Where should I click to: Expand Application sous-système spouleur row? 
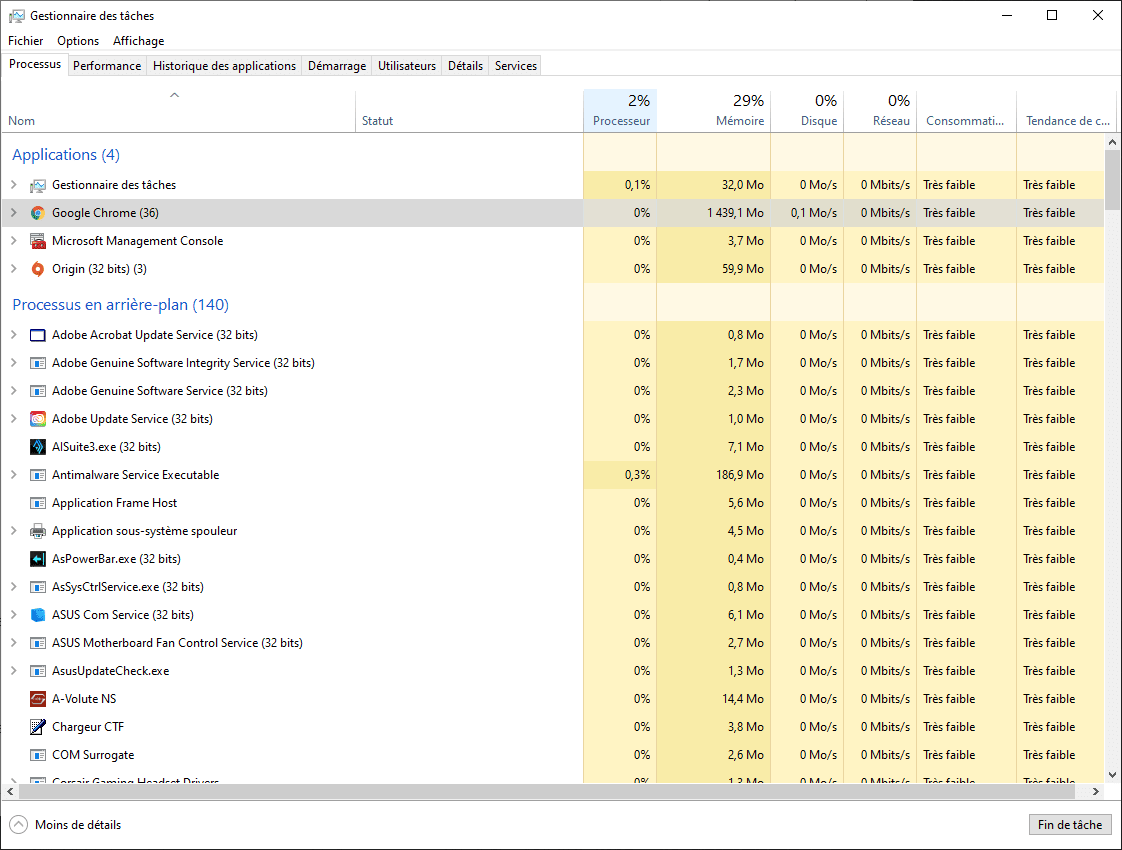[x=14, y=530]
